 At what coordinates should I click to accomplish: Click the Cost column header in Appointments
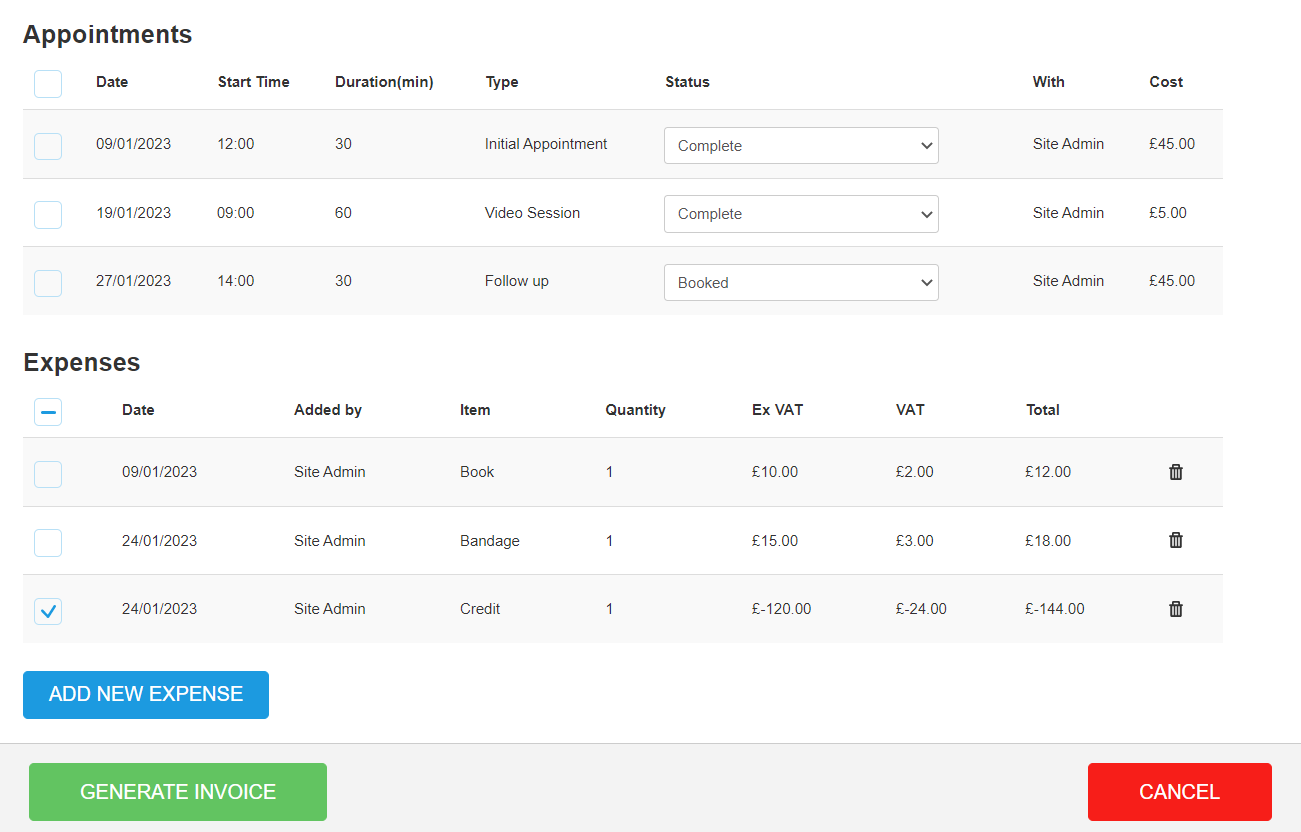point(1166,82)
